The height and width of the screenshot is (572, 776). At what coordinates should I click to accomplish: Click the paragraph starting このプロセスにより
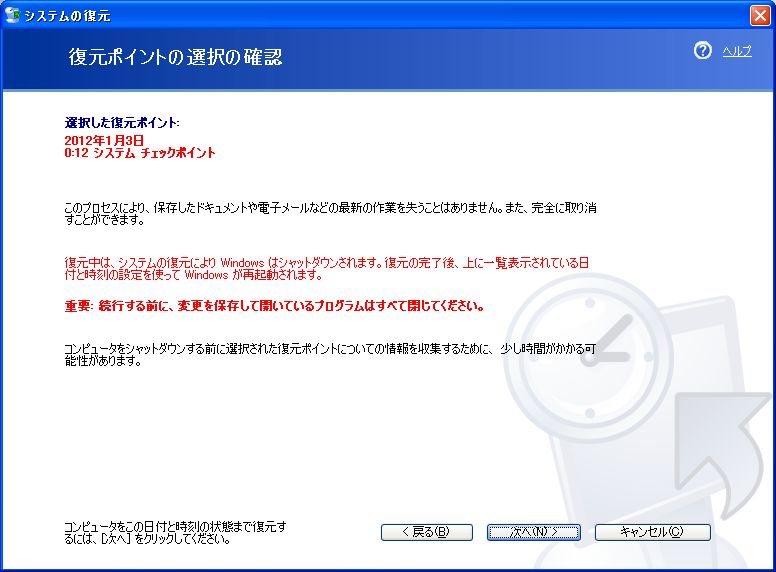click(330, 212)
